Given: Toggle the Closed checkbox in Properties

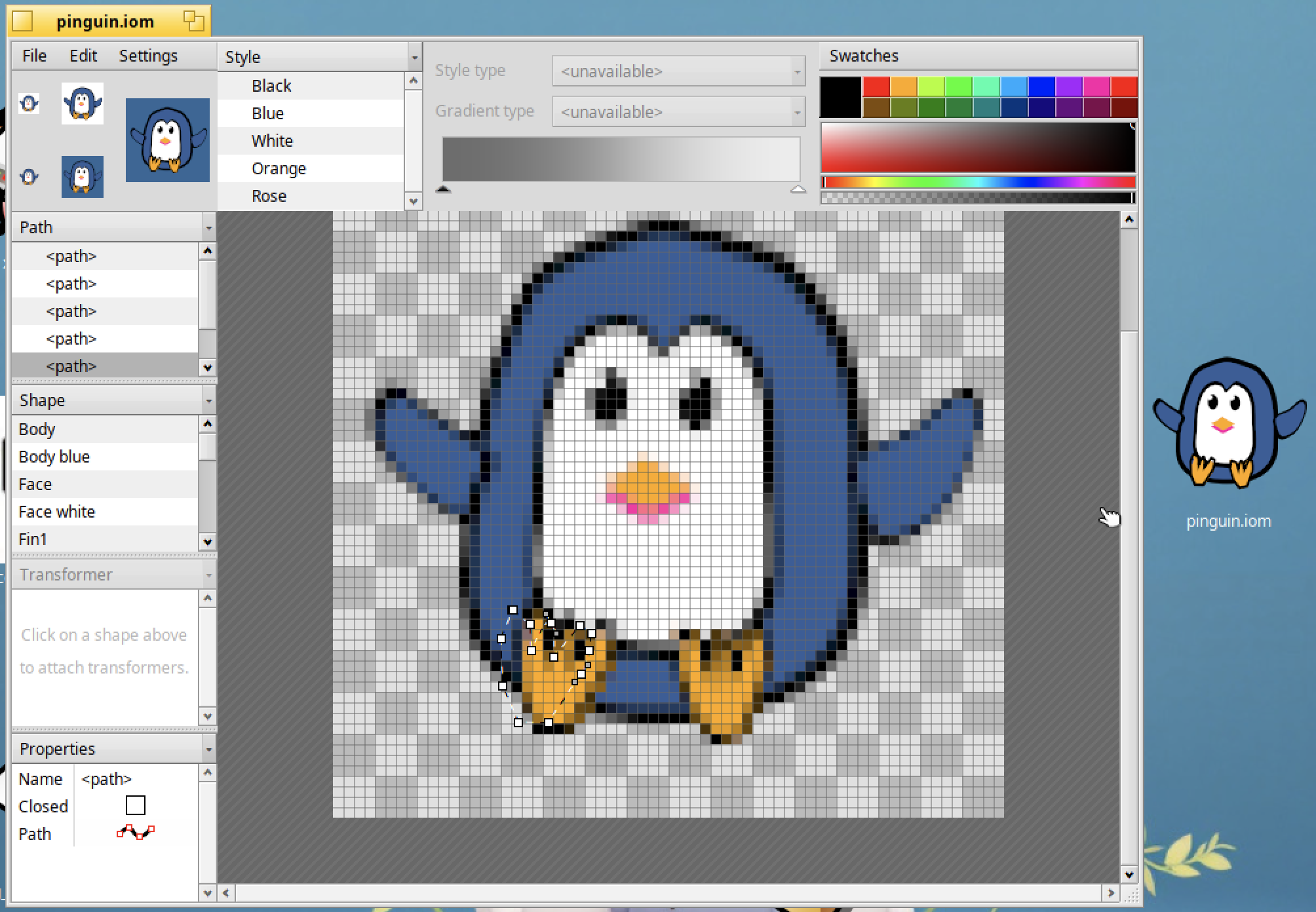Looking at the screenshot, I should [x=136, y=805].
